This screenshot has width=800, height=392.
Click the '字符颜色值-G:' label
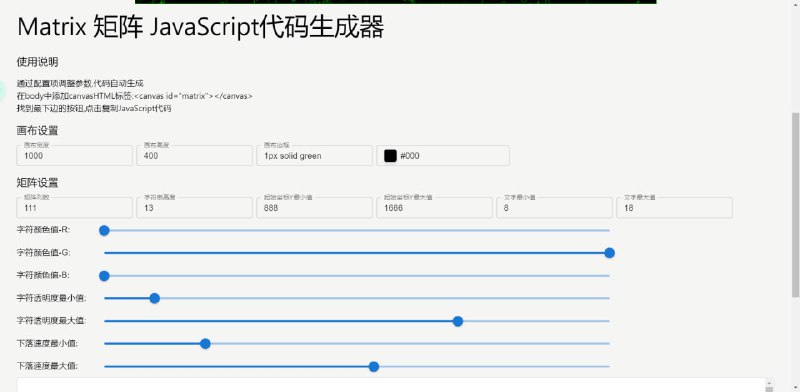point(43,252)
